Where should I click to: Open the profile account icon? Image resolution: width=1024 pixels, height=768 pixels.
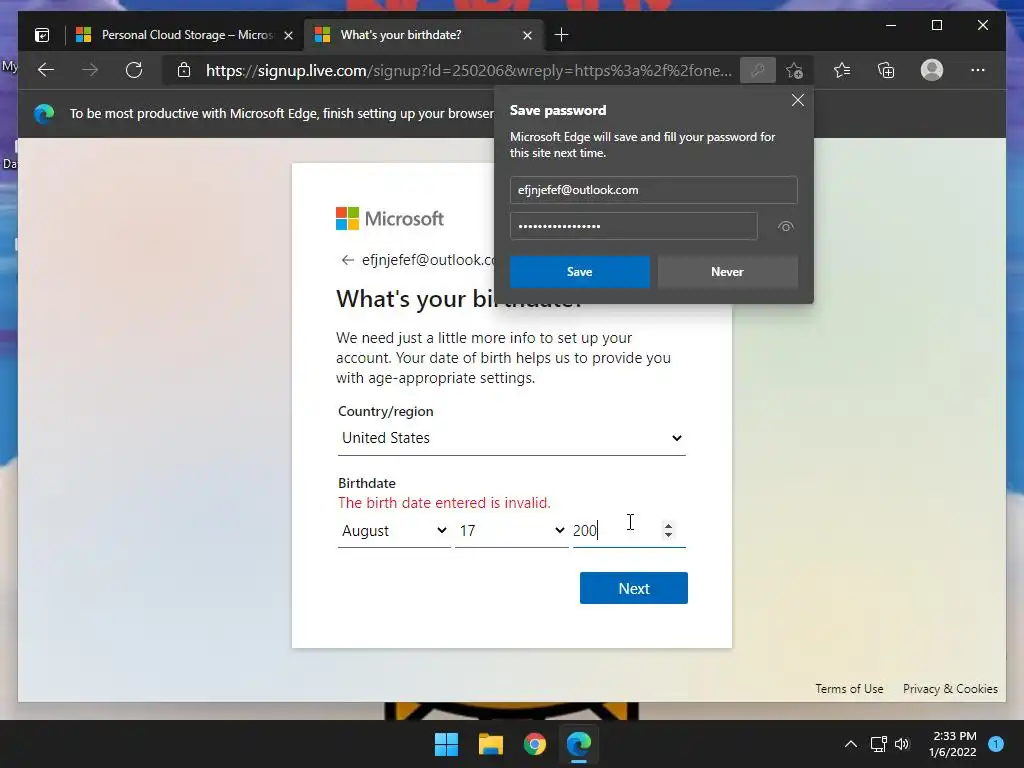[x=932, y=70]
